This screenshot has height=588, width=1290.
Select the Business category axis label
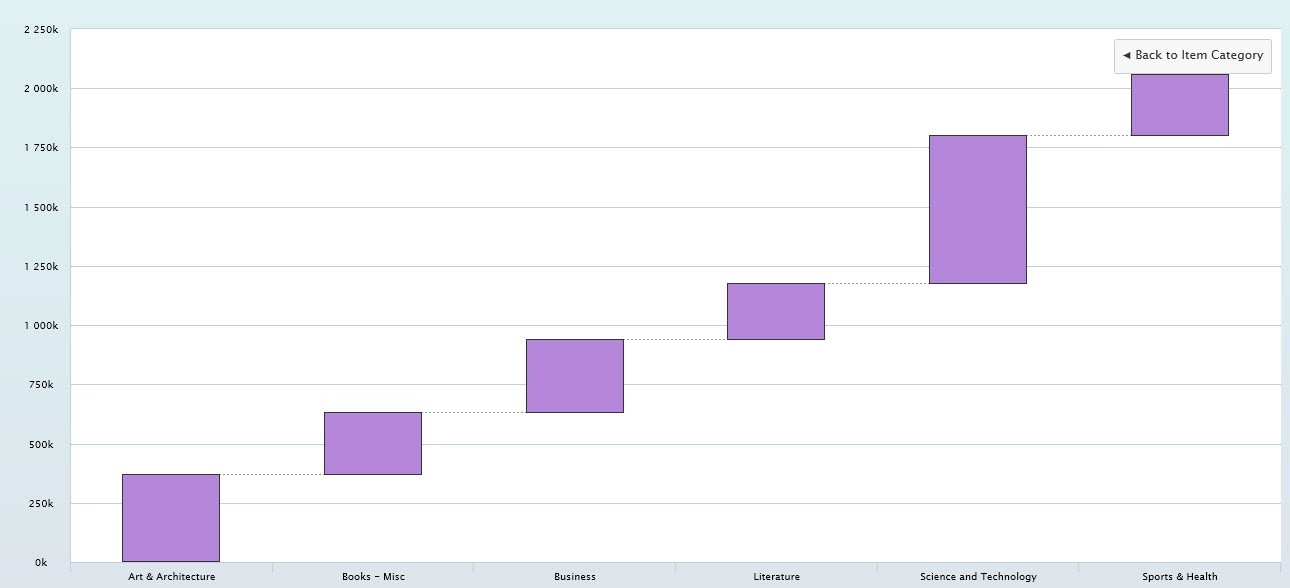point(575,577)
